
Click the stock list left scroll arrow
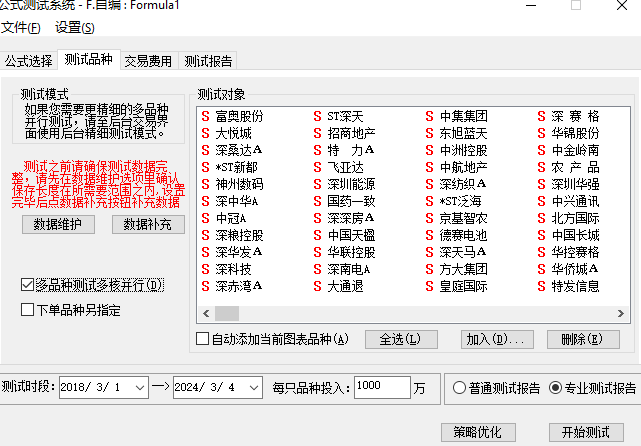206,314
